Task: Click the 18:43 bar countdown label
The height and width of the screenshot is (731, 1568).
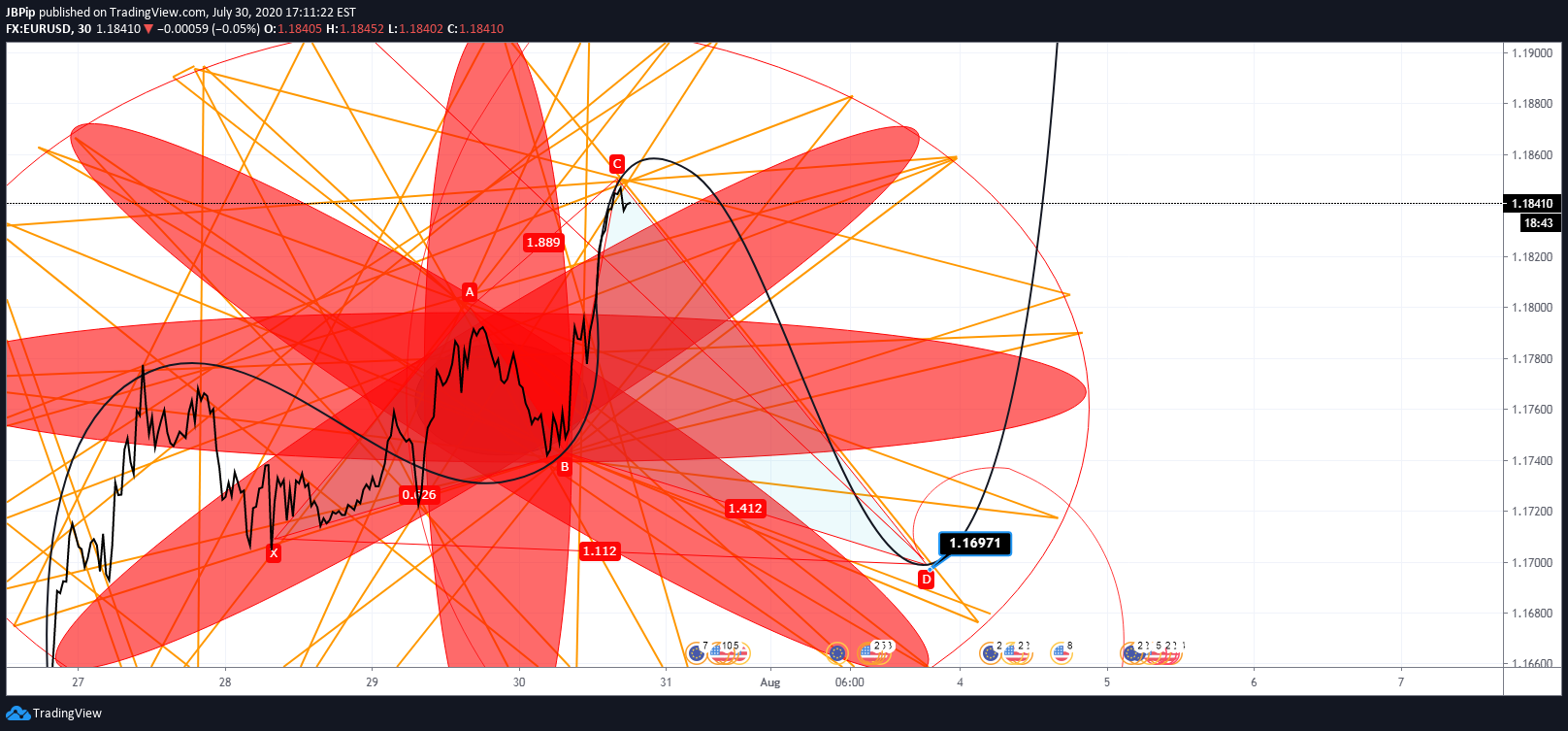Action: pyautogui.click(x=1538, y=223)
